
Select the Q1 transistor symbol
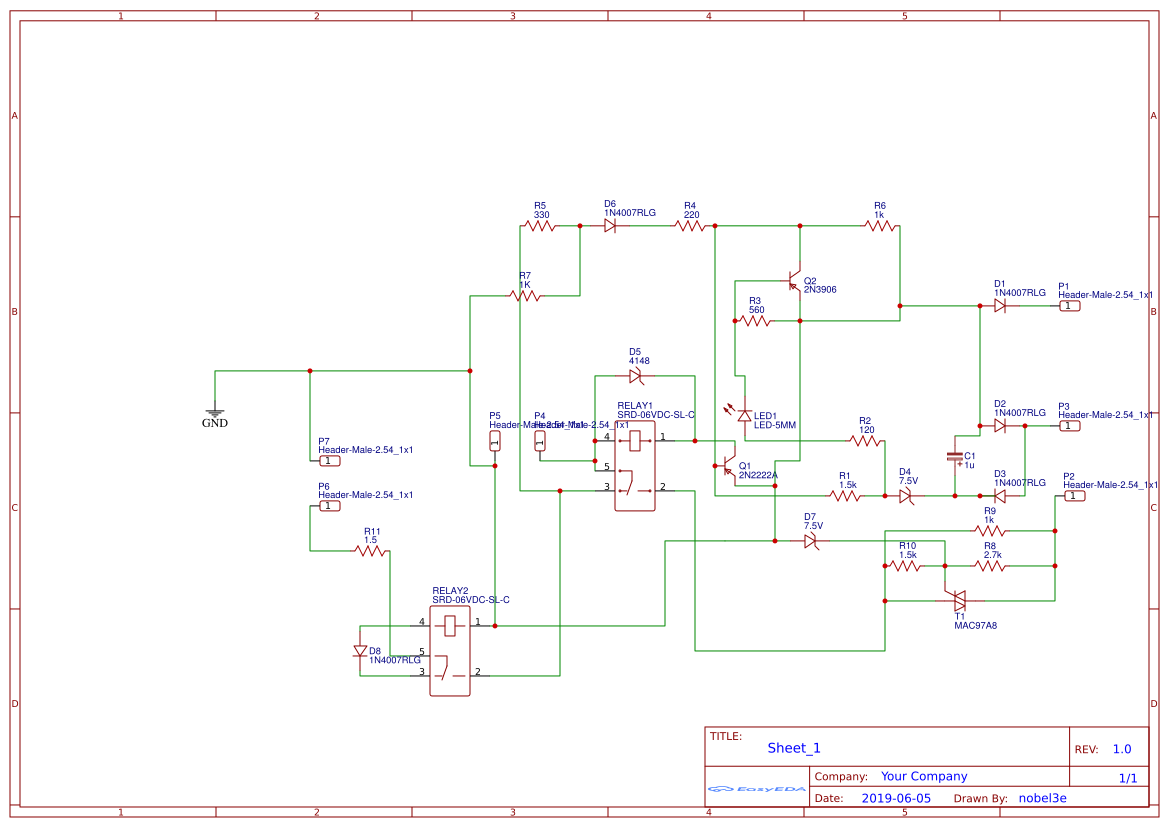(x=728, y=467)
